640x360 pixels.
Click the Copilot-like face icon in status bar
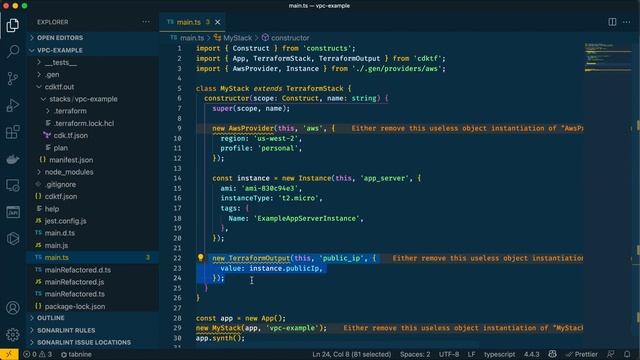pos(553,354)
